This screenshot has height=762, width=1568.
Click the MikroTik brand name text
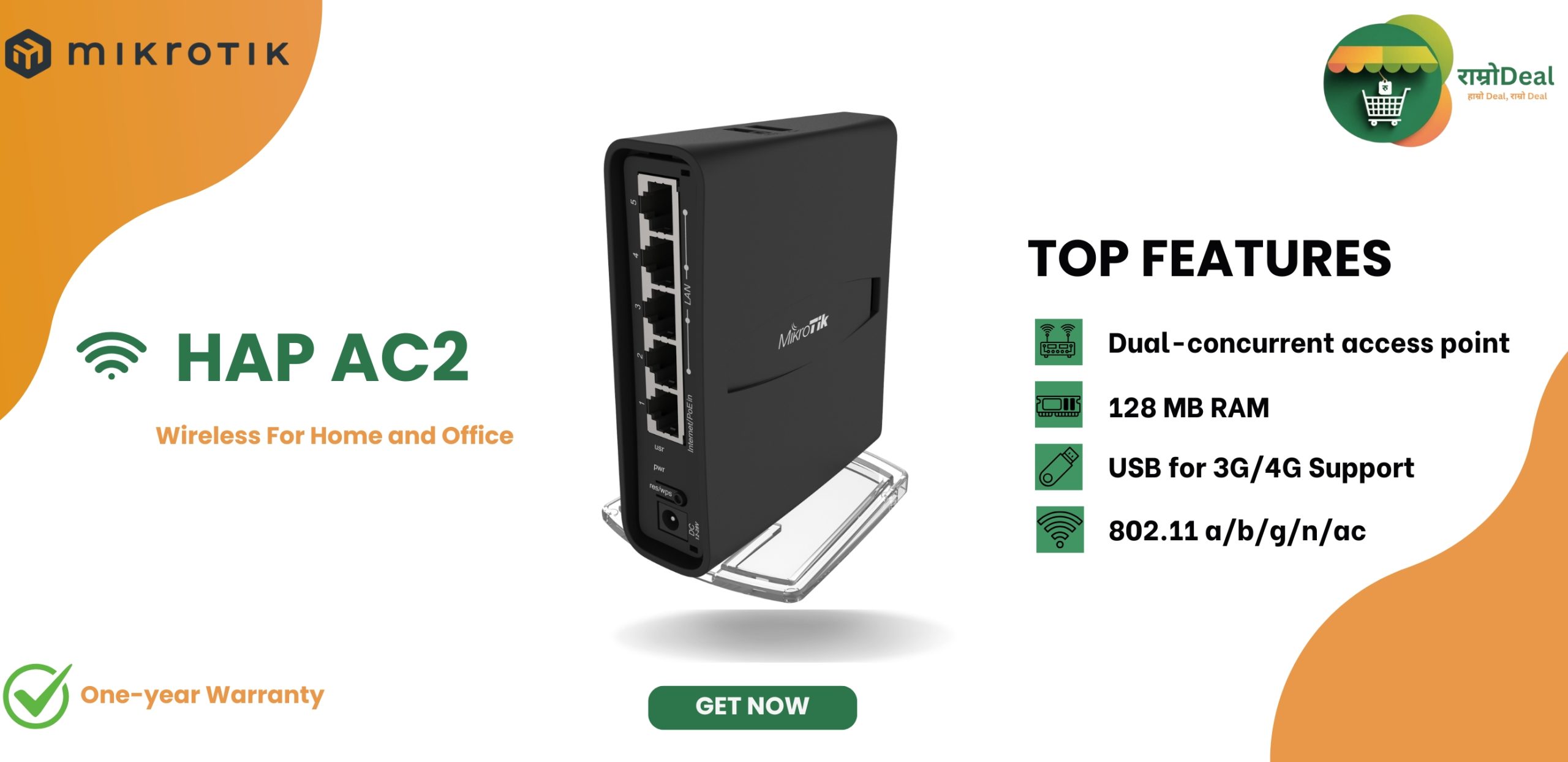178,54
